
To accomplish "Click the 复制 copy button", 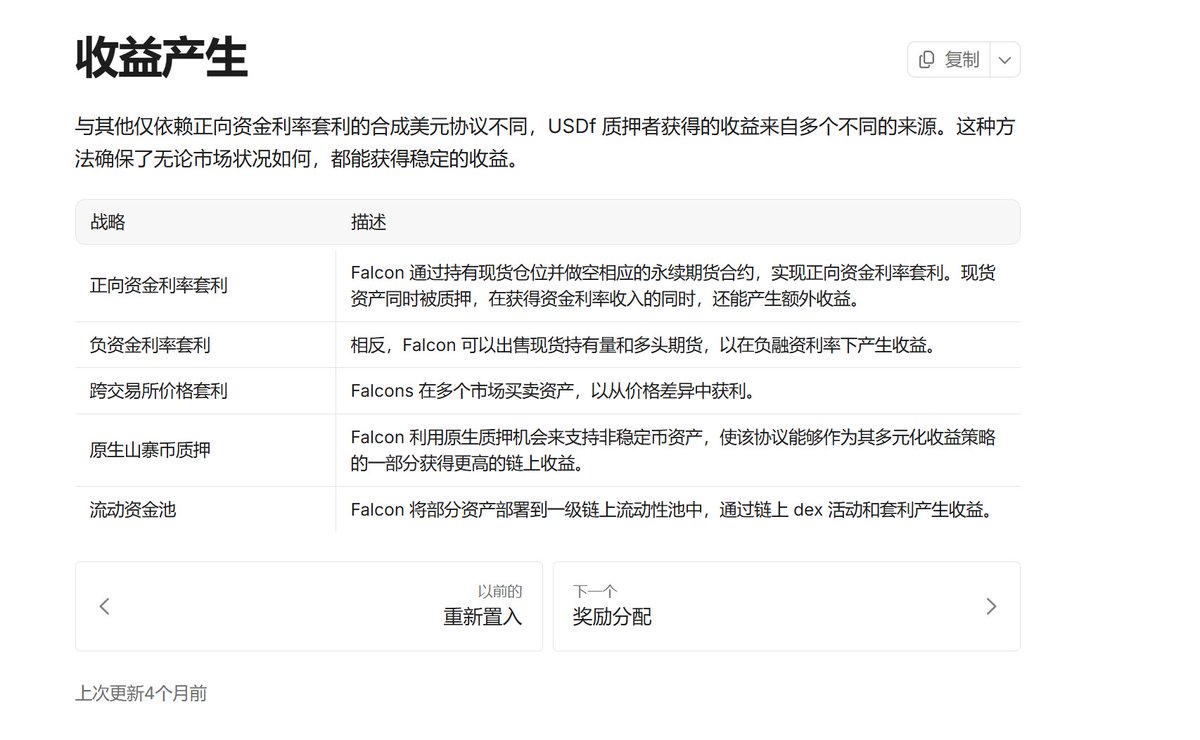I will (949, 60).
